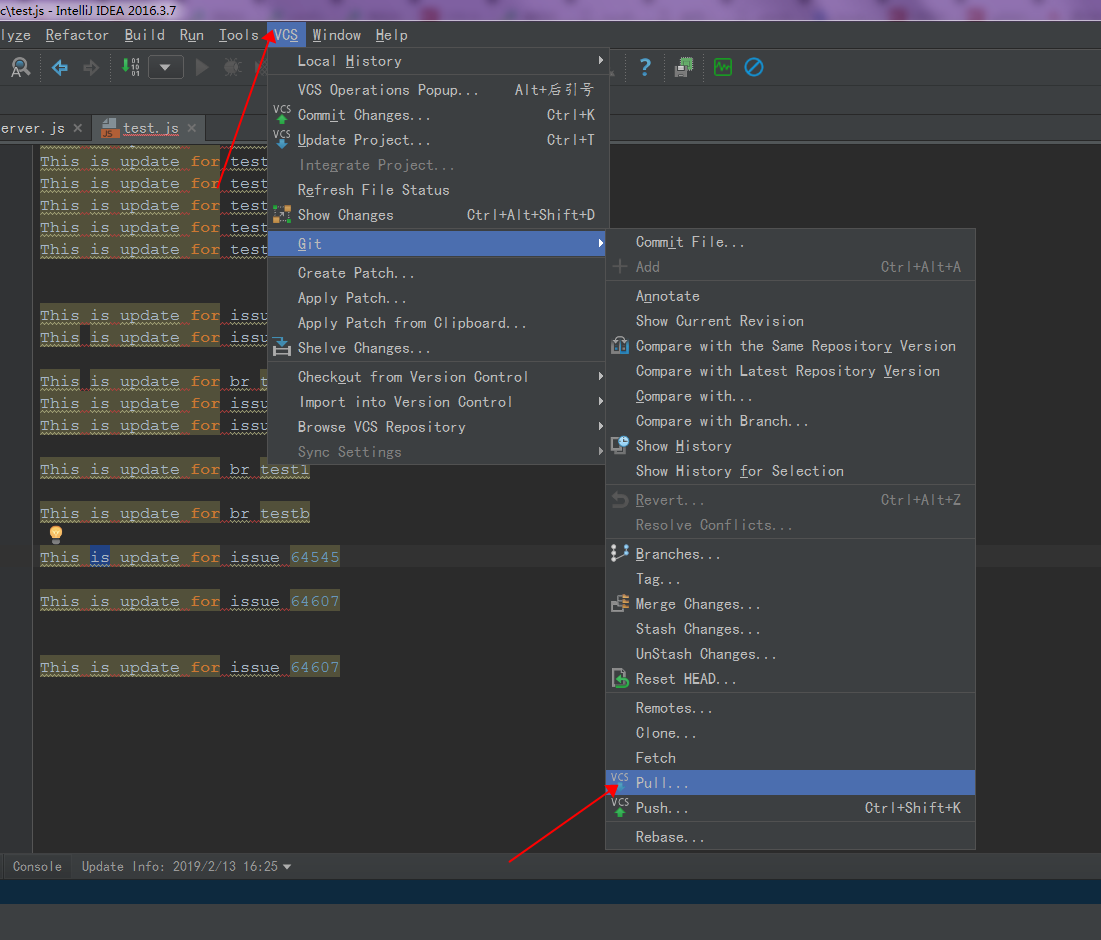Switch to the Console tab
1101x940 pixels.
pos(37,866)
